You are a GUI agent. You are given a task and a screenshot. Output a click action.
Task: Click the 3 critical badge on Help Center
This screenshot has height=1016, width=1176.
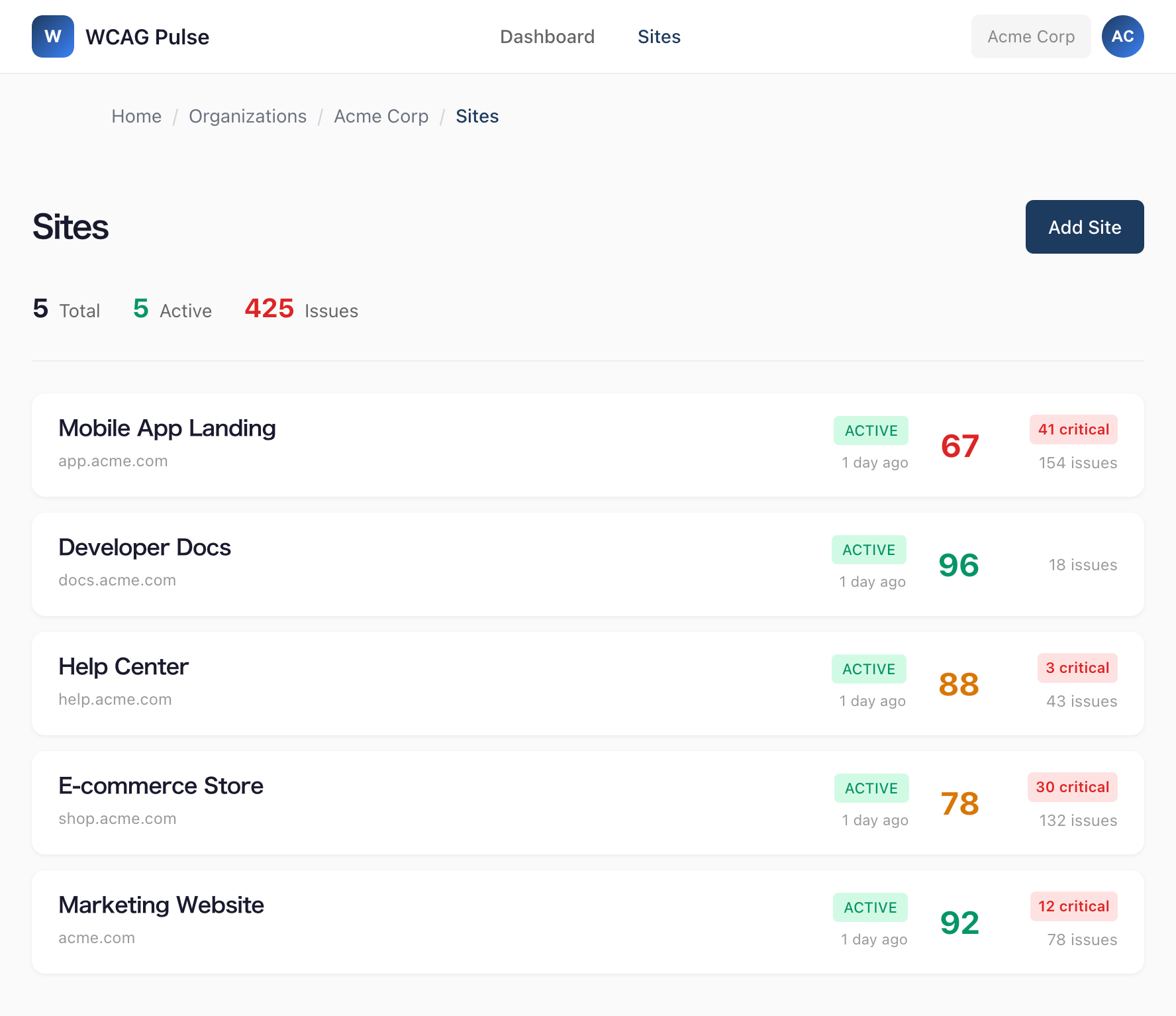click(1077, 668)
